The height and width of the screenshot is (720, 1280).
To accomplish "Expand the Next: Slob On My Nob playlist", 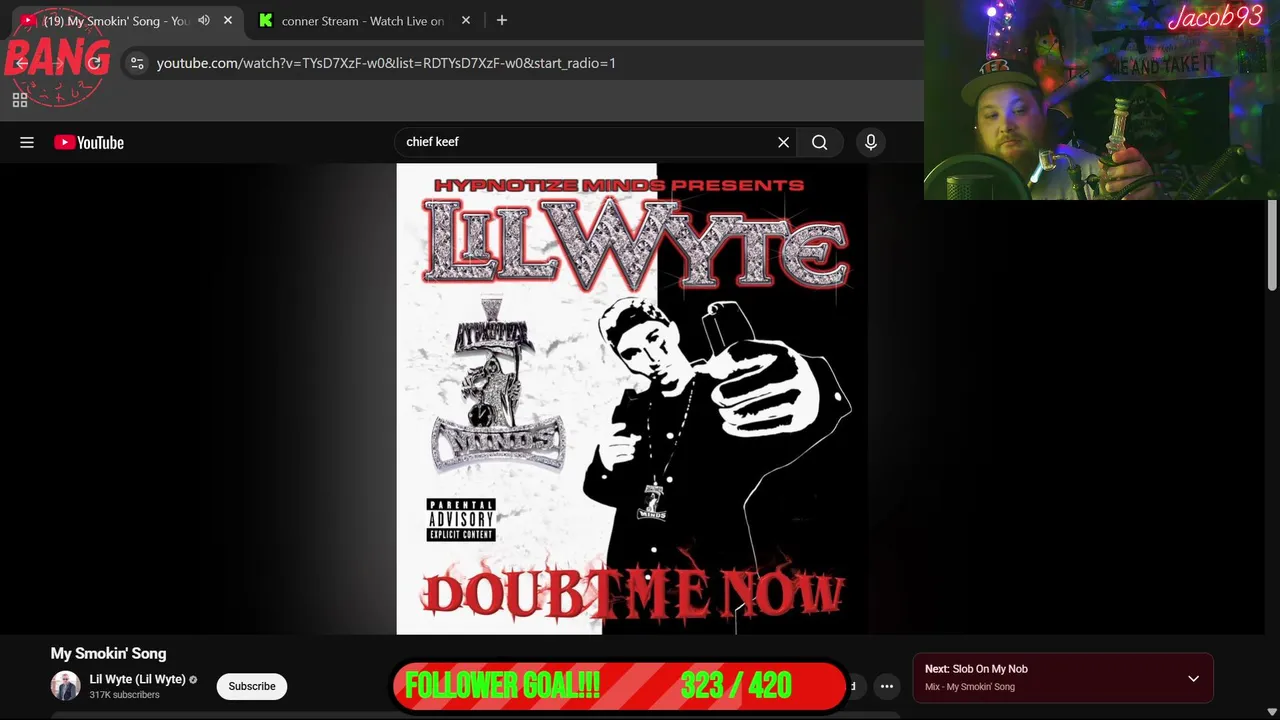I will click(x=1193, y=678).
